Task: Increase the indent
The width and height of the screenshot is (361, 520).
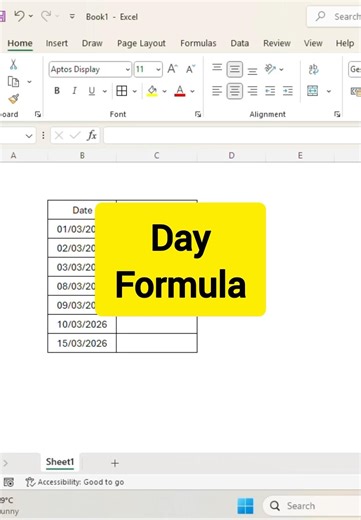Action: click(288, 91)
